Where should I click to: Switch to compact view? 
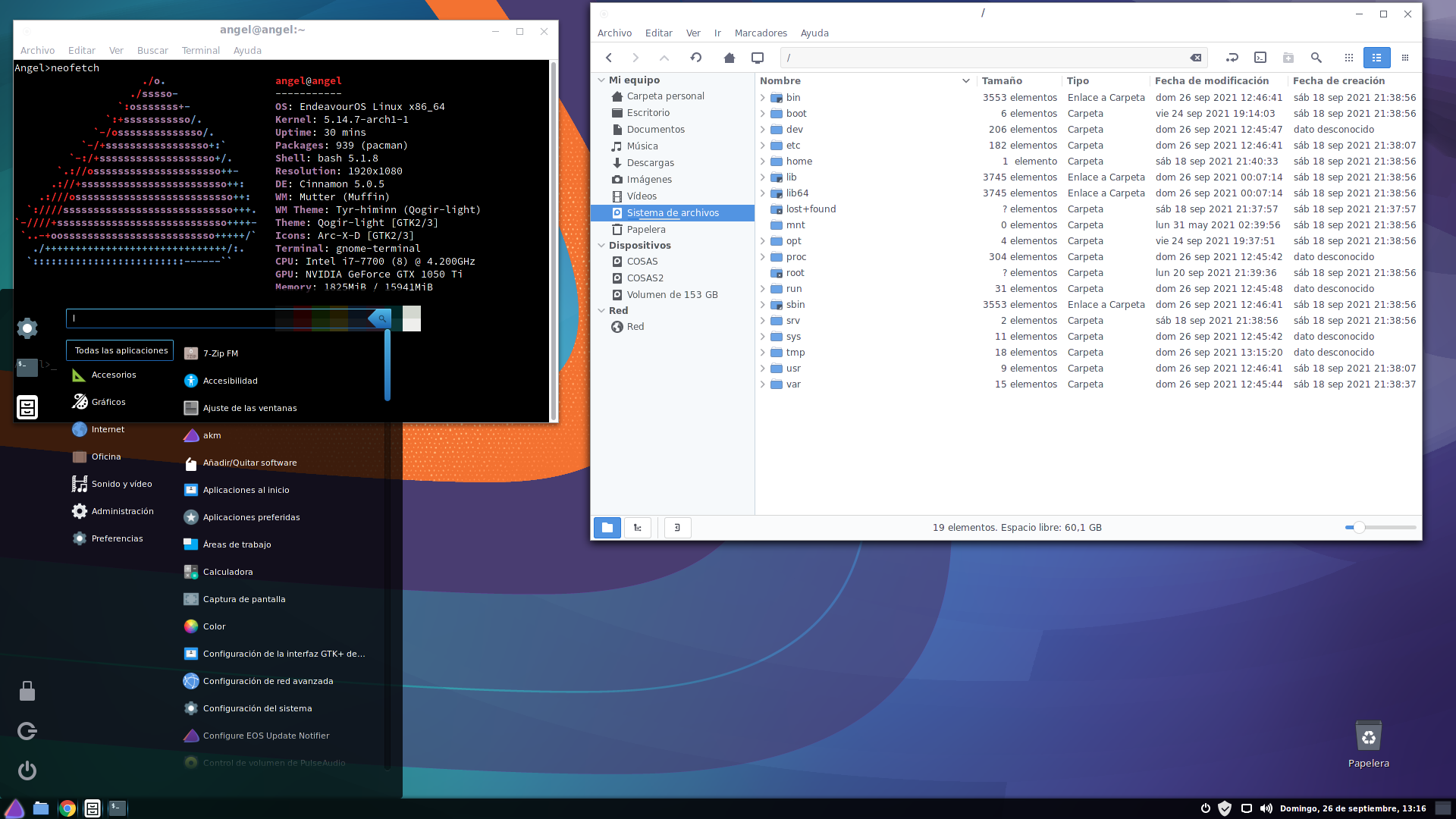(x=1404, y=58)
